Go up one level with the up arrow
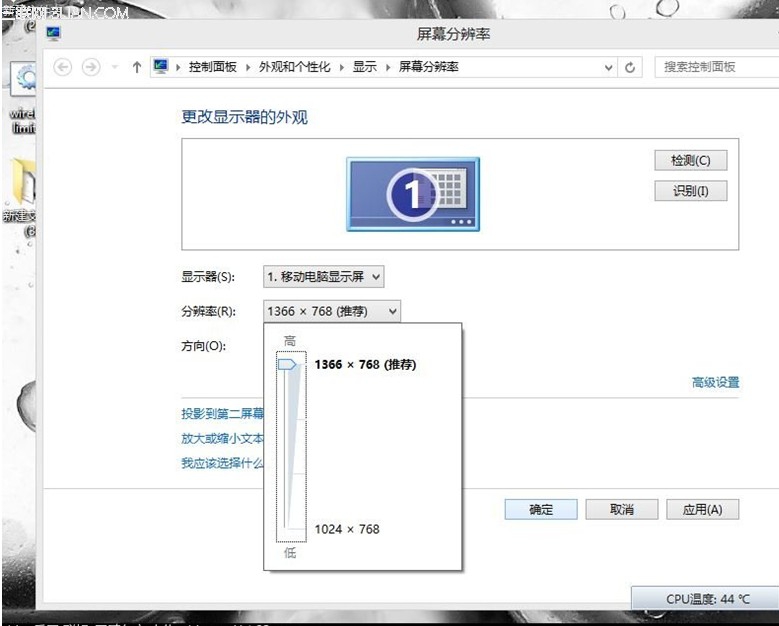The height and width of the screenshot is (626, 779). pyautogui.click(x=137, y=67)
